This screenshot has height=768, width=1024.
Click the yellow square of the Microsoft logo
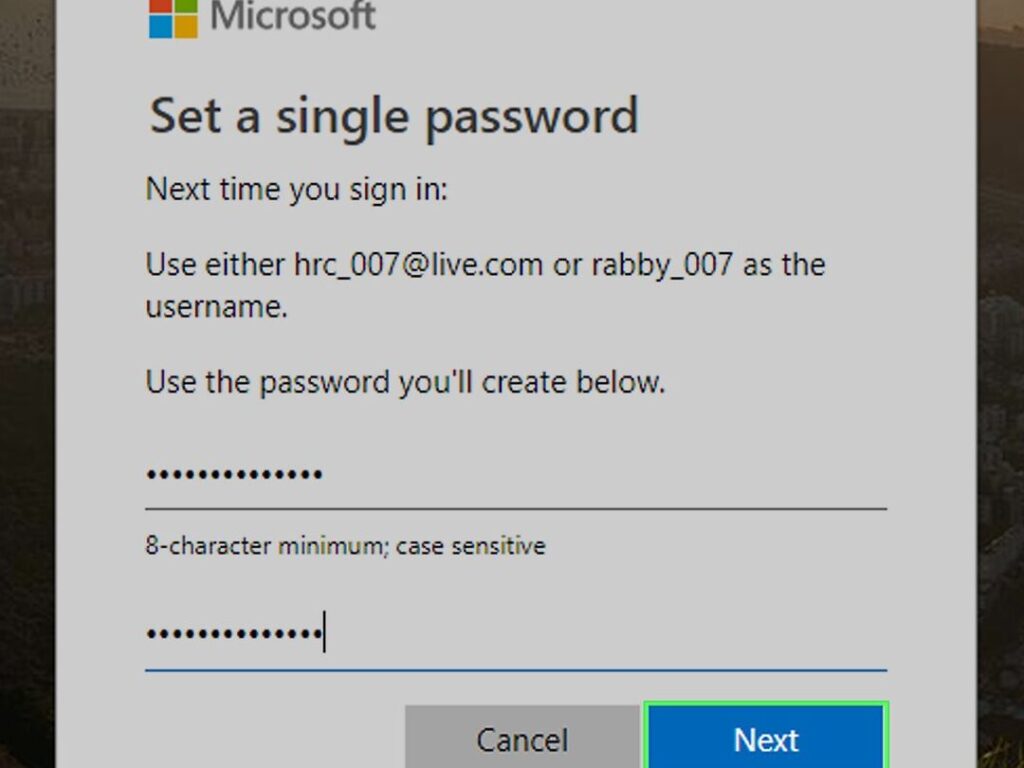pos(187,27)
